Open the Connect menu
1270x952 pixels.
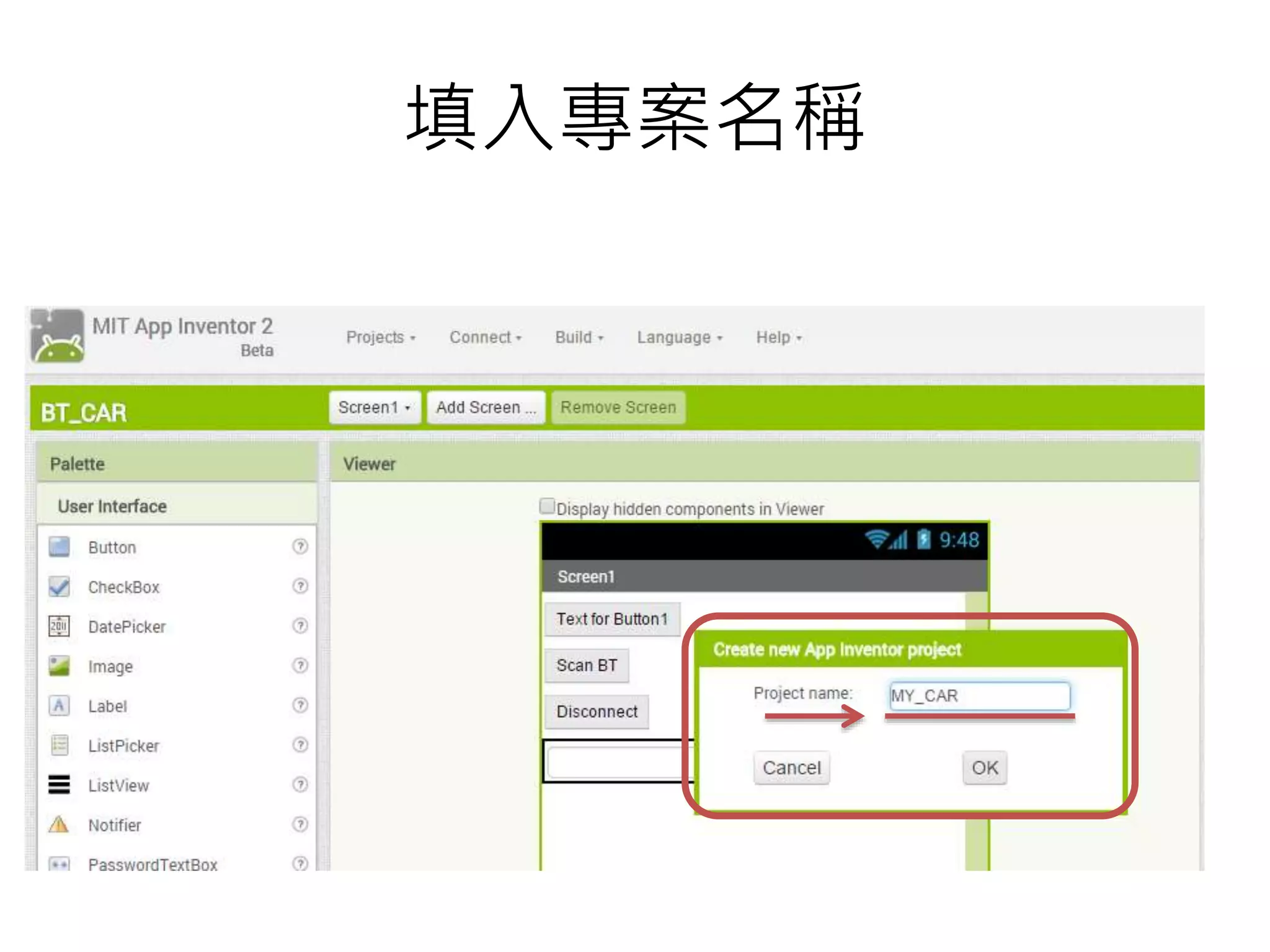point(486,337)
